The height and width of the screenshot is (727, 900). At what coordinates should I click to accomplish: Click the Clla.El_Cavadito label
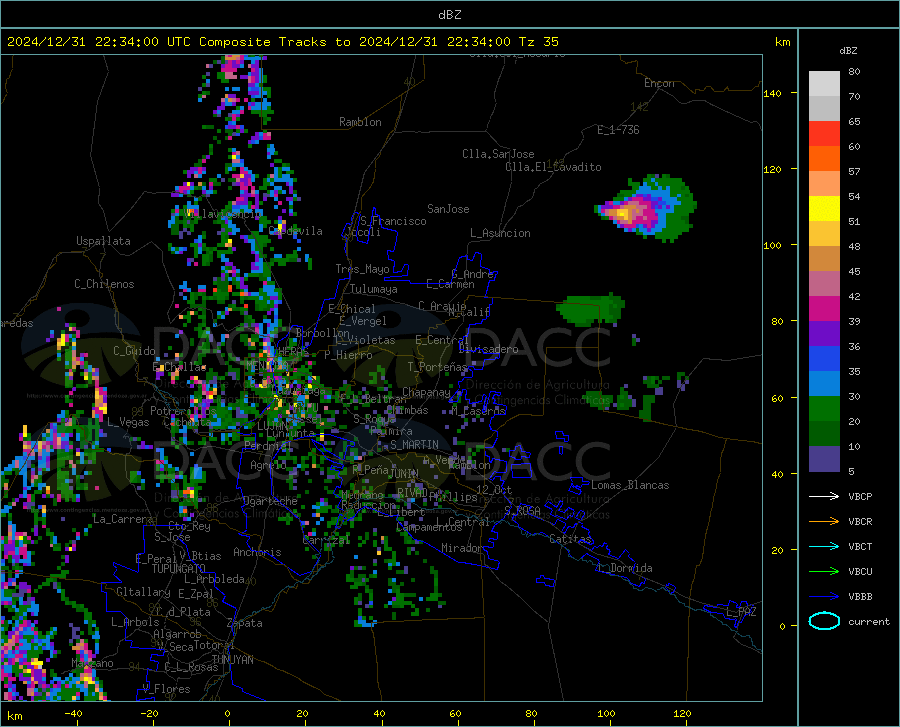(x=553, y=167)
